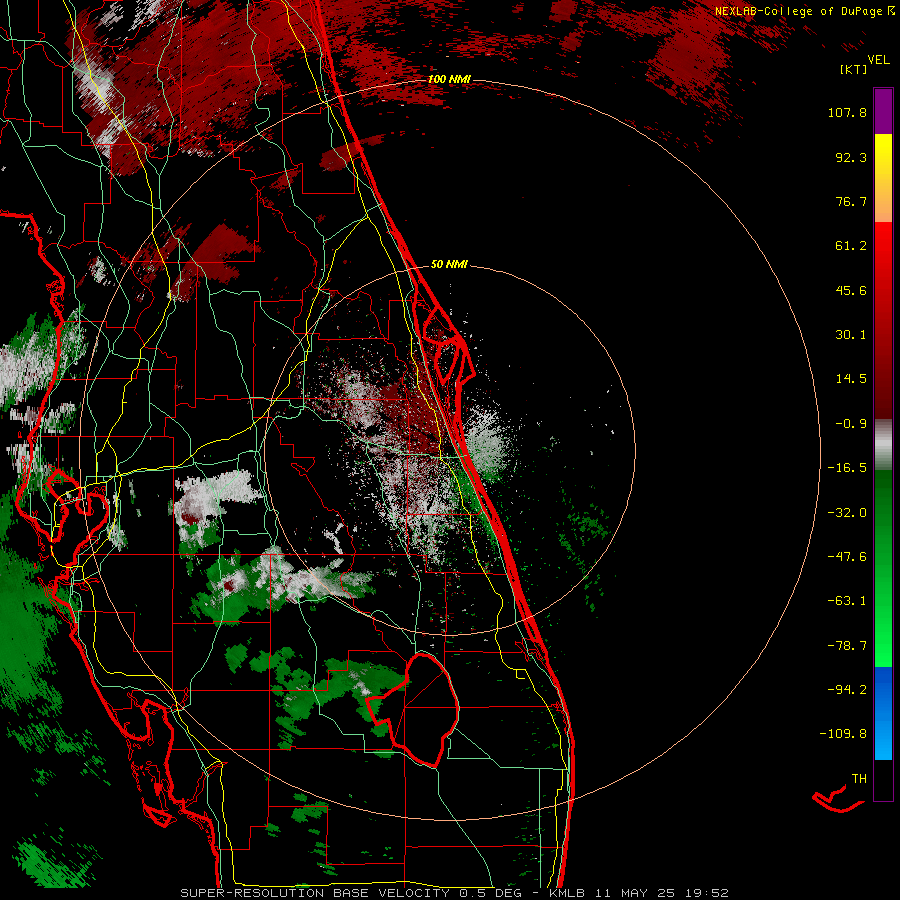Select the -16.5 legend value
Viewport: 900px width, 900px height.
[847, 468]
